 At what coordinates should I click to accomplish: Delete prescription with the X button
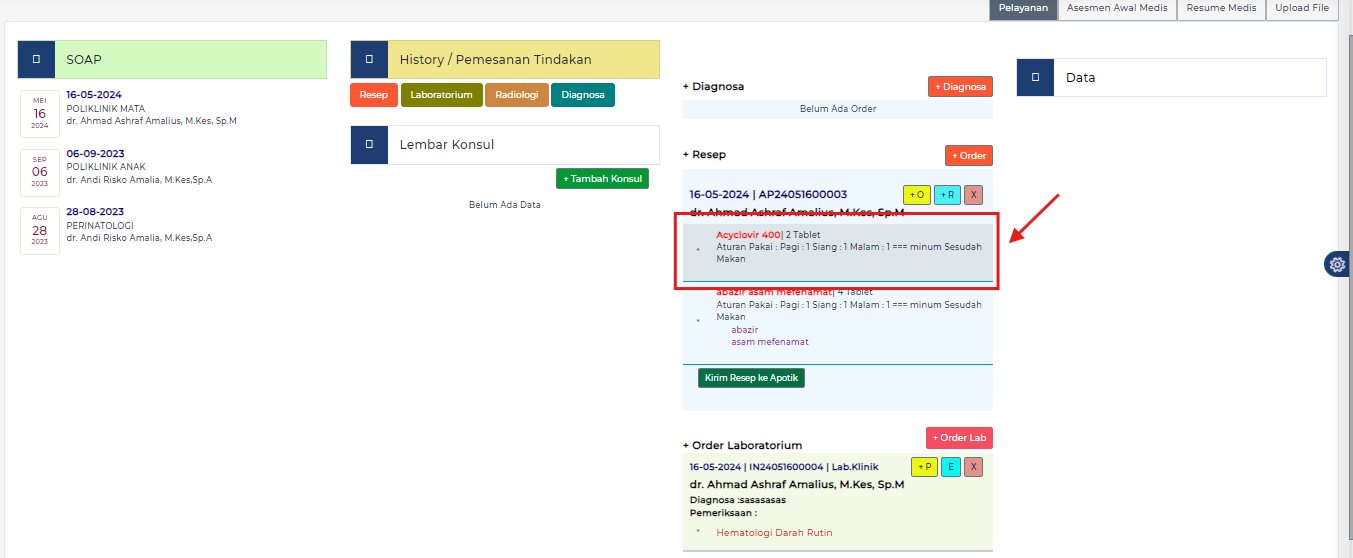coord(973,195)
